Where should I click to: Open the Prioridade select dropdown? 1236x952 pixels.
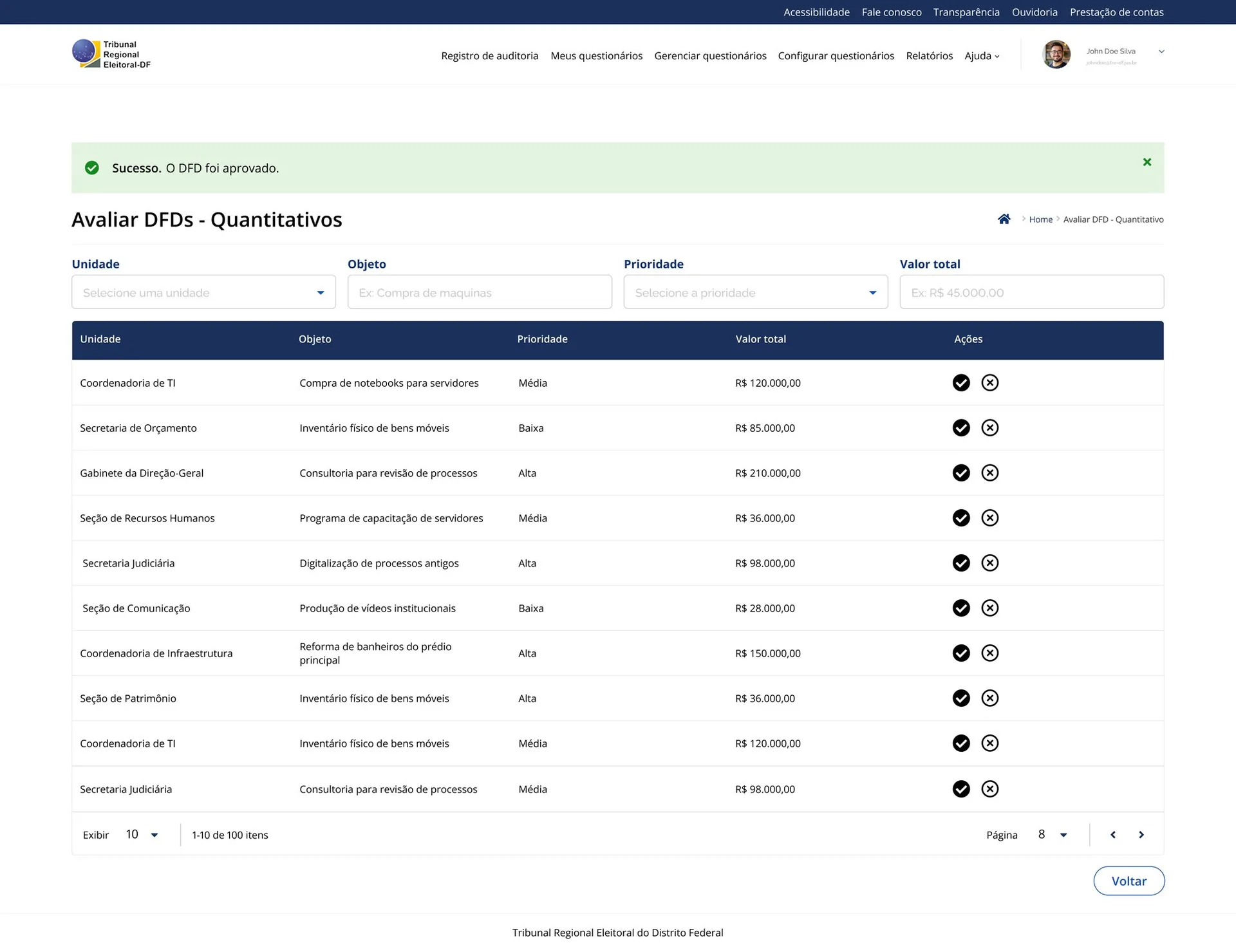point(756,292)
